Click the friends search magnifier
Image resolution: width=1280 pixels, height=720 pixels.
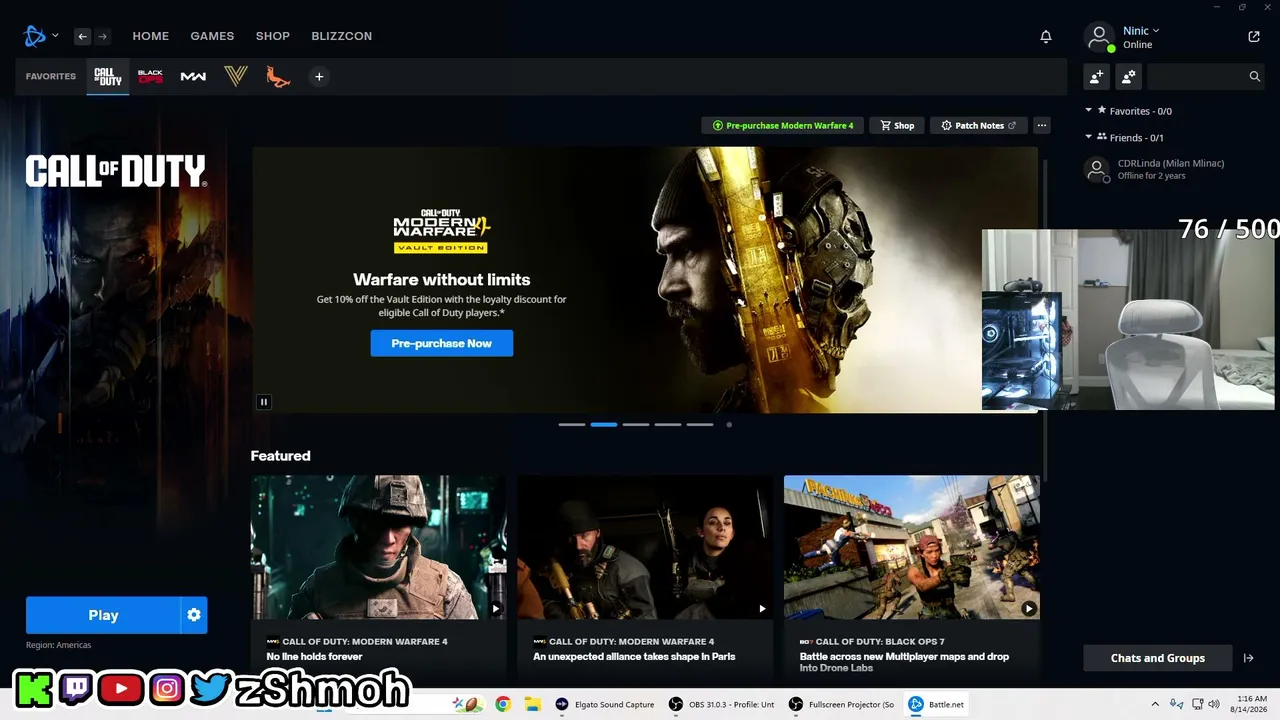(x=1255, y=76)
